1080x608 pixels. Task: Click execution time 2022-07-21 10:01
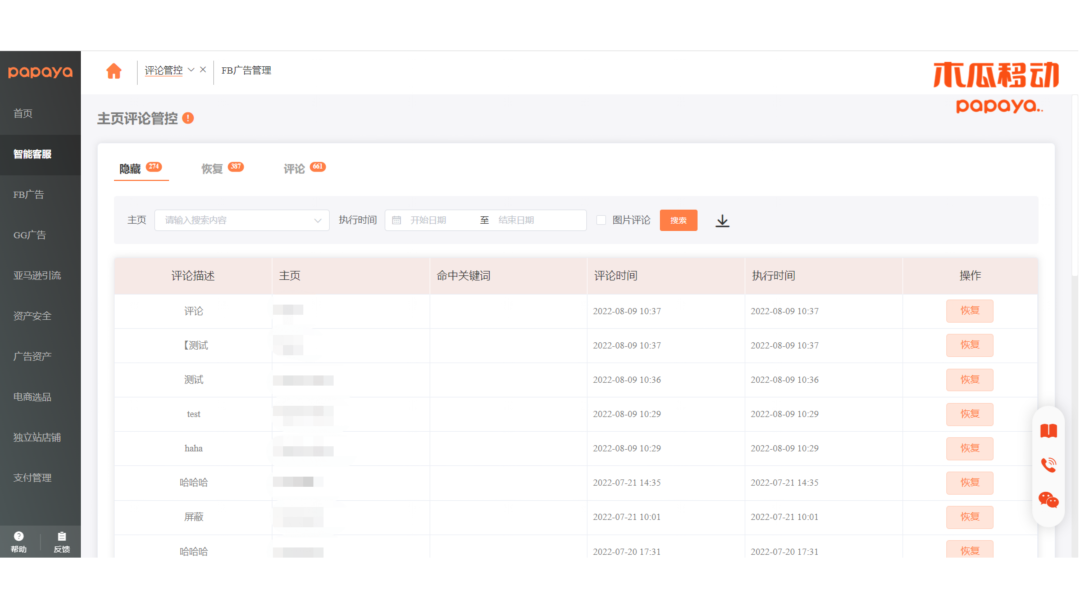coord(785,516)
